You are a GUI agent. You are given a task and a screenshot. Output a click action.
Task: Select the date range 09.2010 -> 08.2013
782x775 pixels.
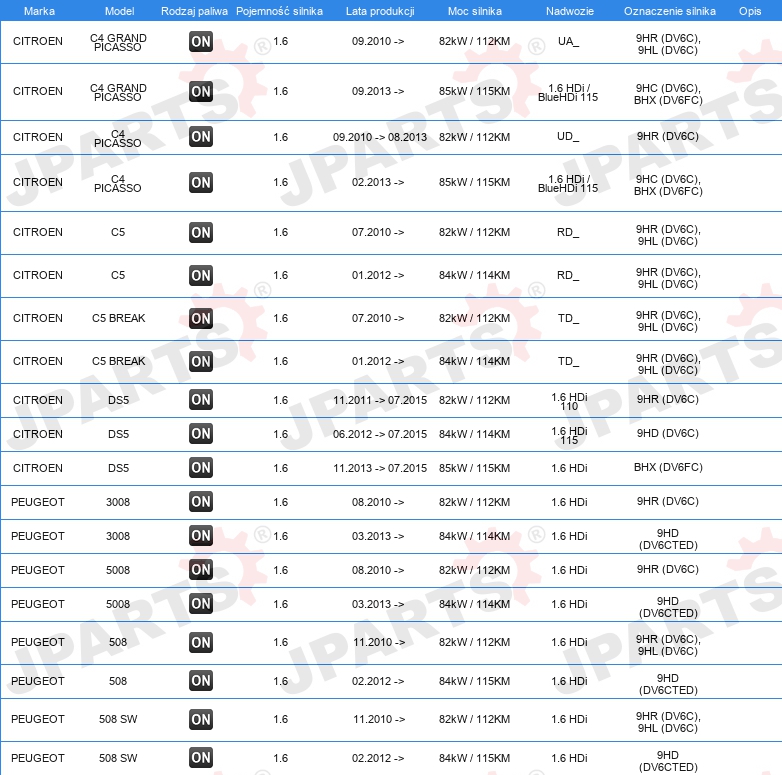[x=380, y=137]
